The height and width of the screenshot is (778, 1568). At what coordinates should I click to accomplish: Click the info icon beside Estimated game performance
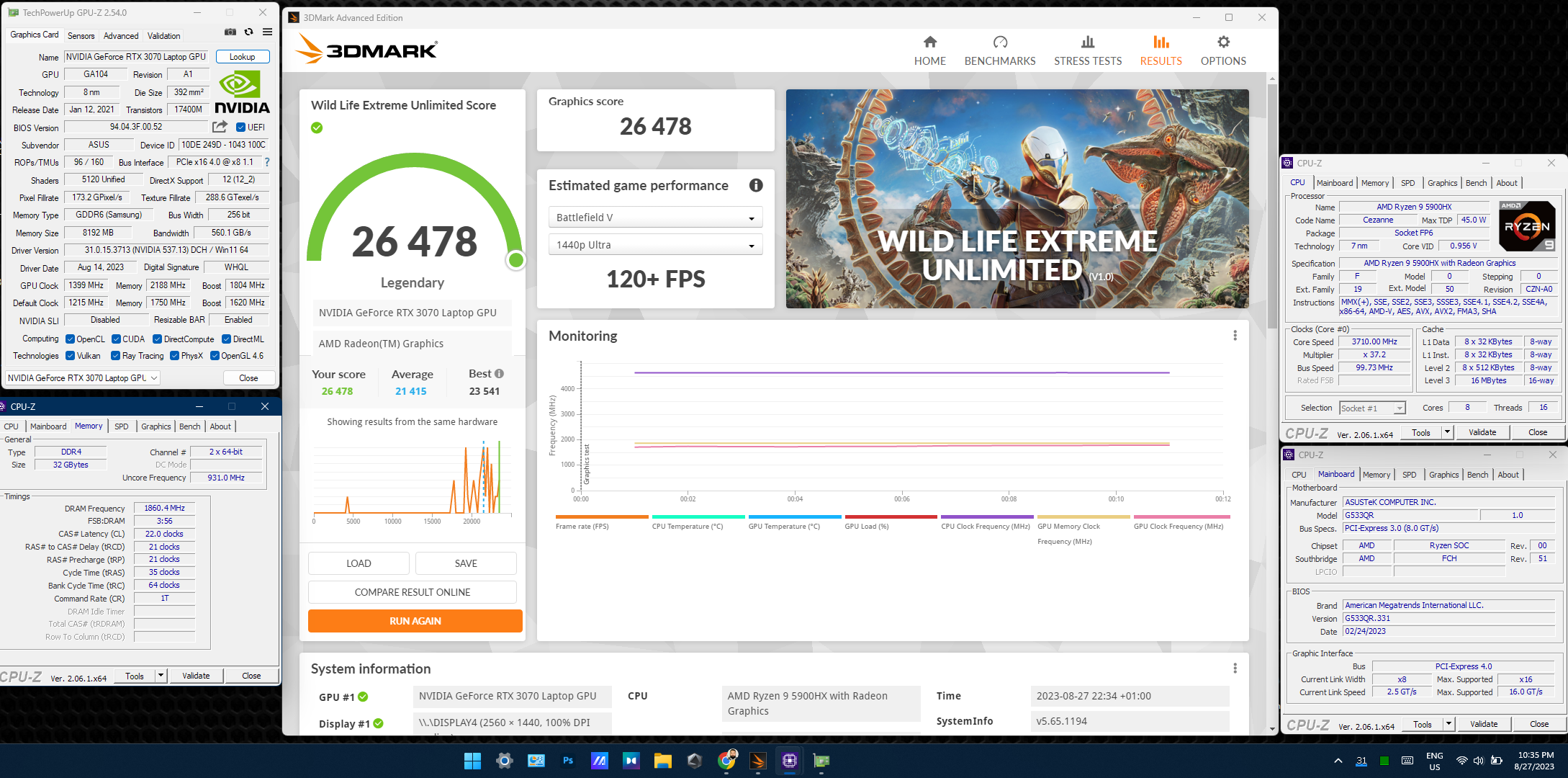click(x=756, y=185)
